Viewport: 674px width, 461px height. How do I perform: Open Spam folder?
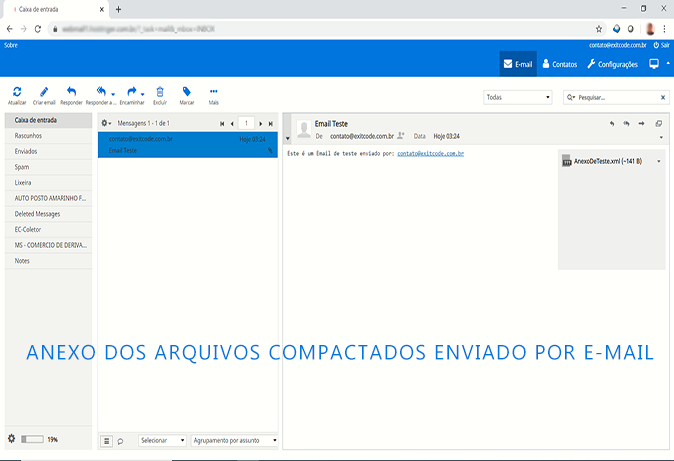48,167
